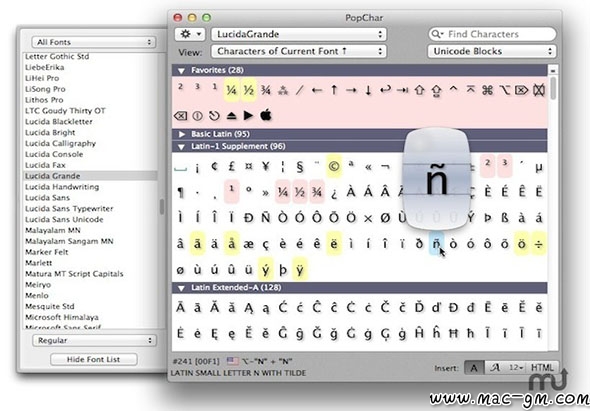
Task: Select the æ ligature character
Action: [x=248, y=244]
